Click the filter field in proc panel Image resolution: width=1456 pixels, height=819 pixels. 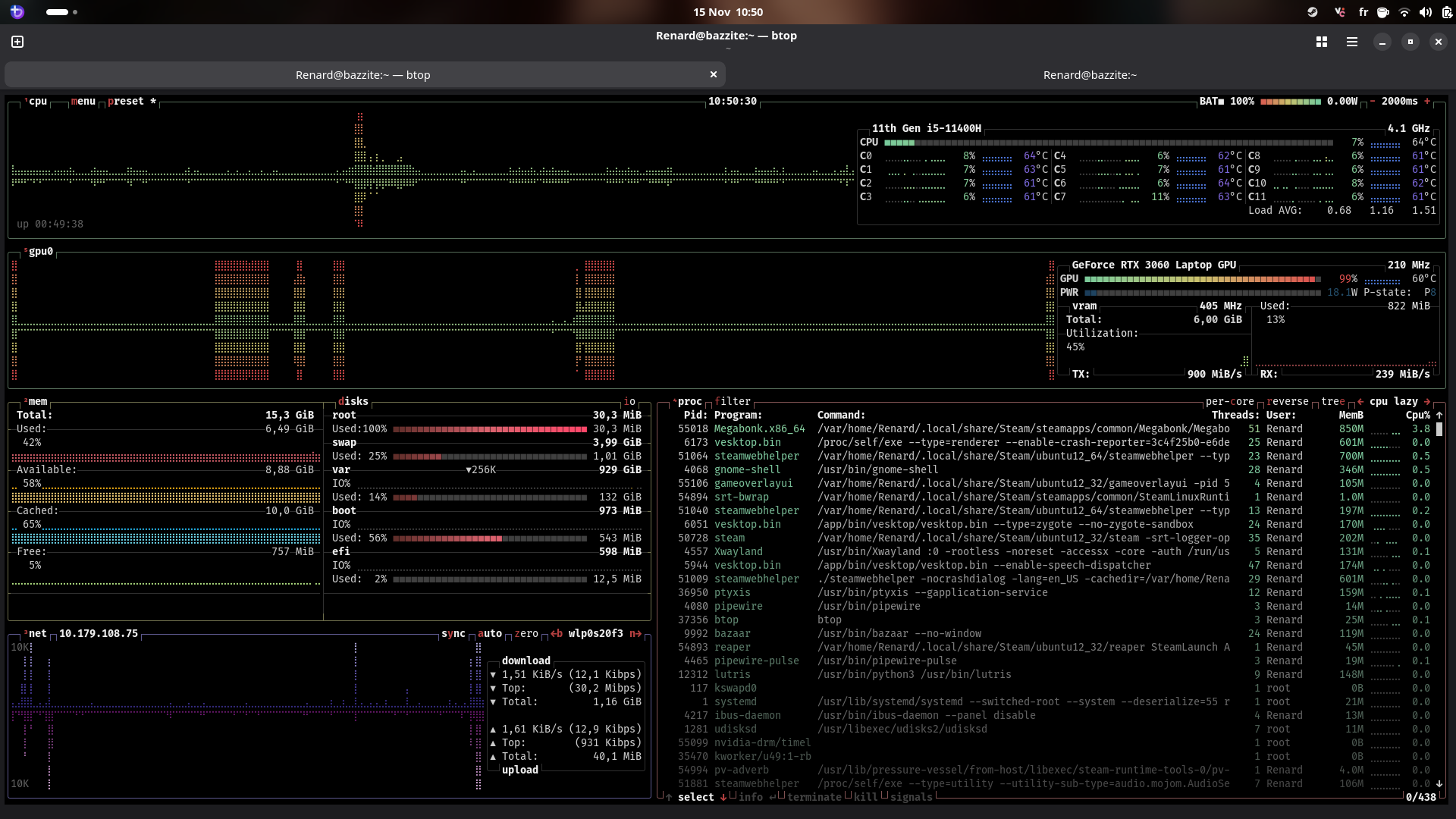click(733, 401)
